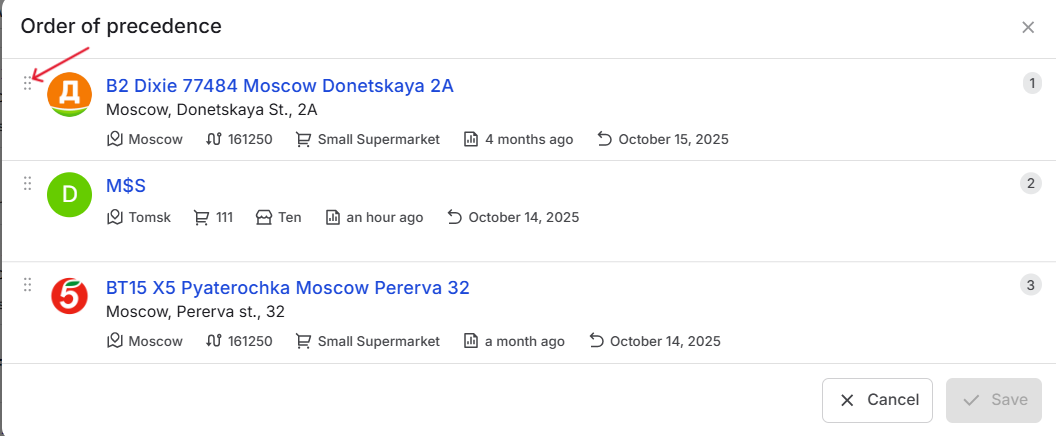Click the Dixie orange store logo
Screen dimensions: 1056x436
(70, 94)
